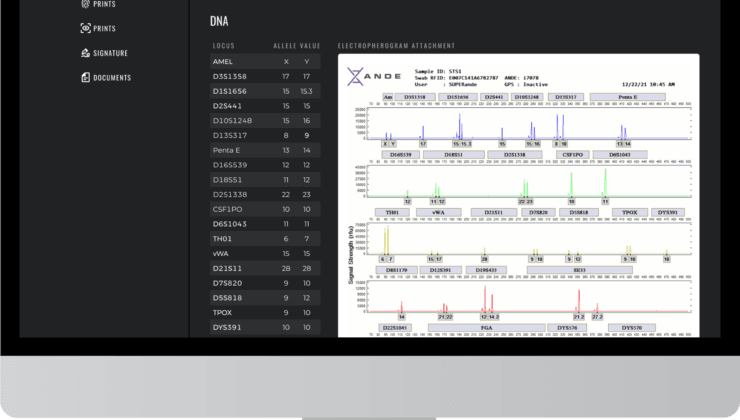Click the ALLELE VALUE column header
The height and width of the screenshot is (420, 740).
click(x=297, y=46)
